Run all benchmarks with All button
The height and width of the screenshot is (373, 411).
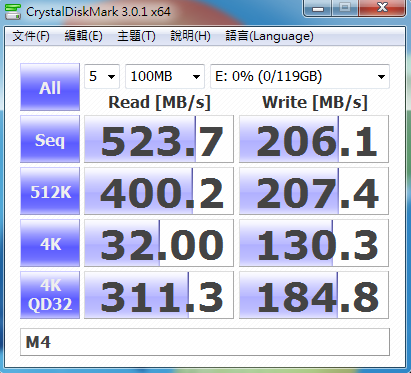point(50,87)
